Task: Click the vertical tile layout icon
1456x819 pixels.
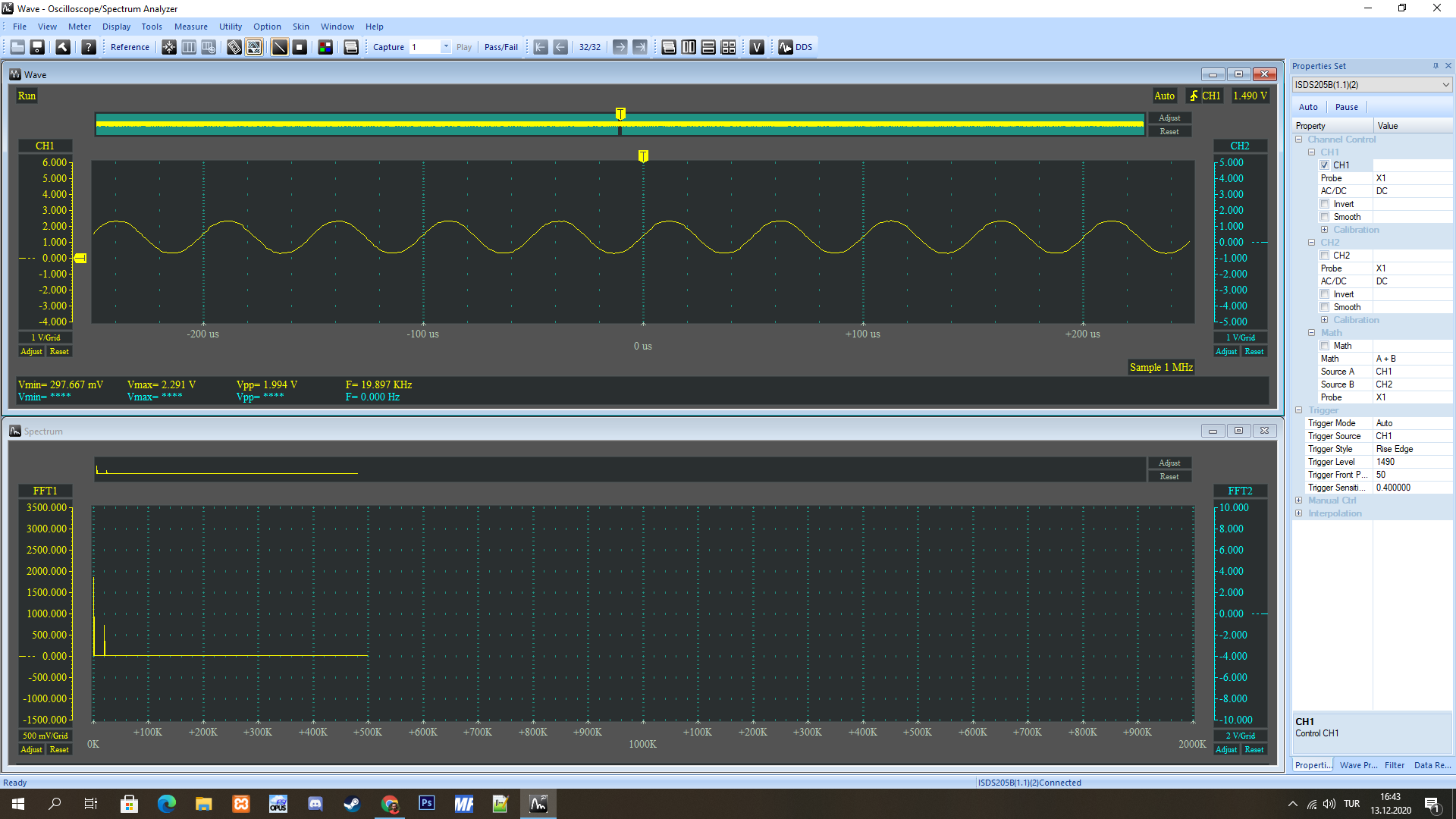Action: point(689,47)
